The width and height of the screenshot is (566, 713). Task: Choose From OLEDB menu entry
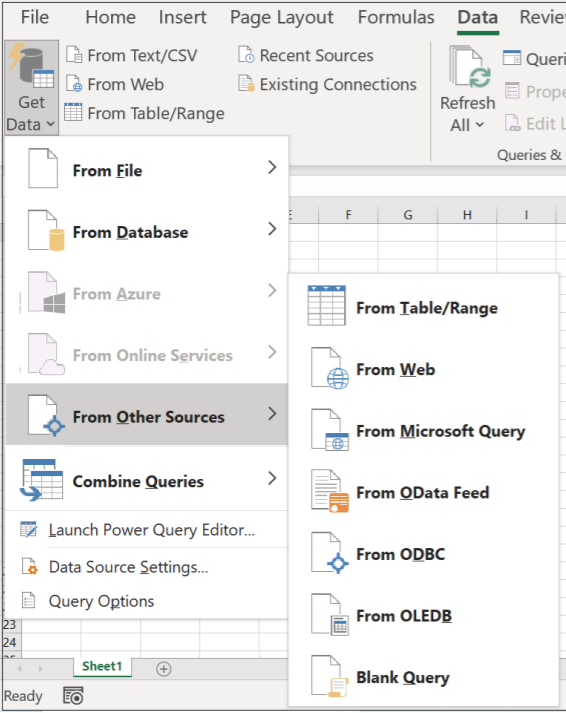click(x=423, y=615)
